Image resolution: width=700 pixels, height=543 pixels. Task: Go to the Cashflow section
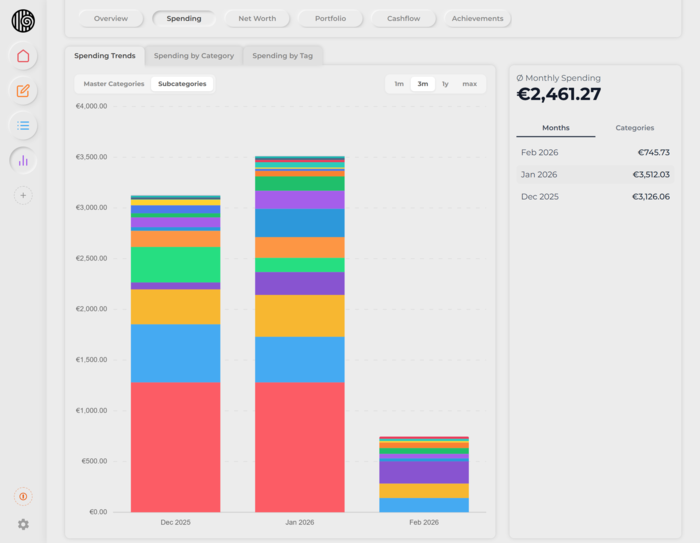pos(404,19)
